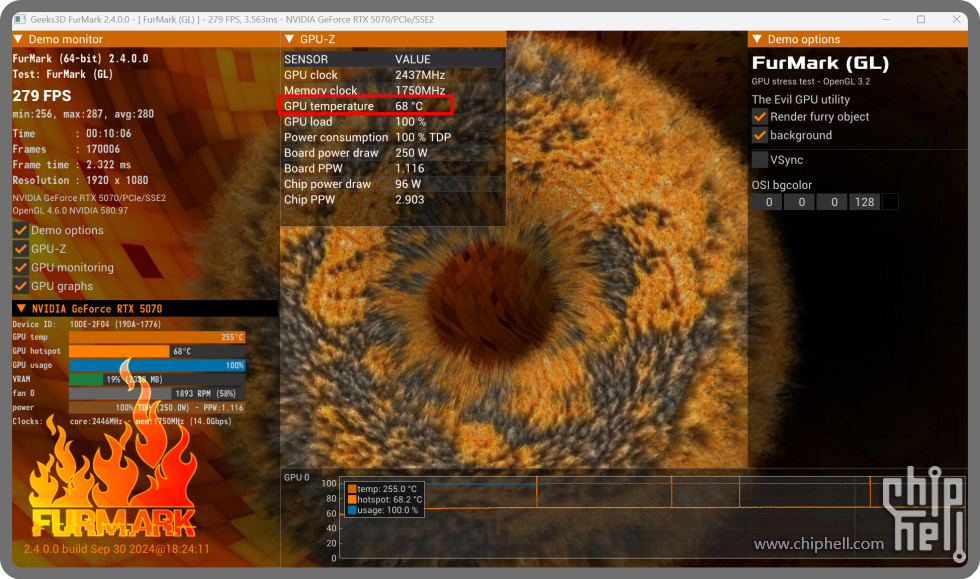Click The Evil GPU utility text
This screenshot has height=579, width=980.
click(801, 99)
